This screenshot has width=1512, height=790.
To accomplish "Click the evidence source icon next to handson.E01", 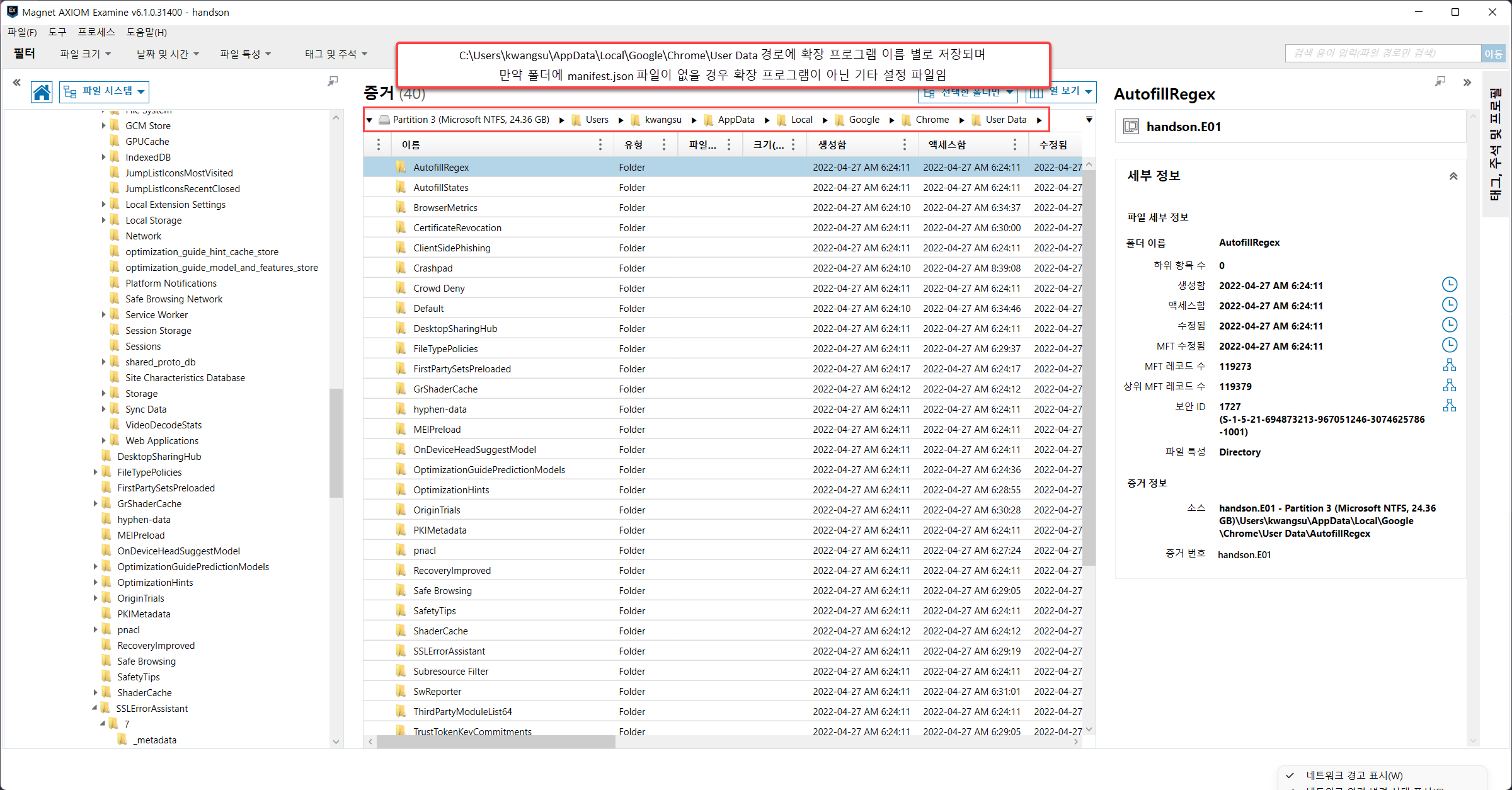I will (x=1131, y=127).
